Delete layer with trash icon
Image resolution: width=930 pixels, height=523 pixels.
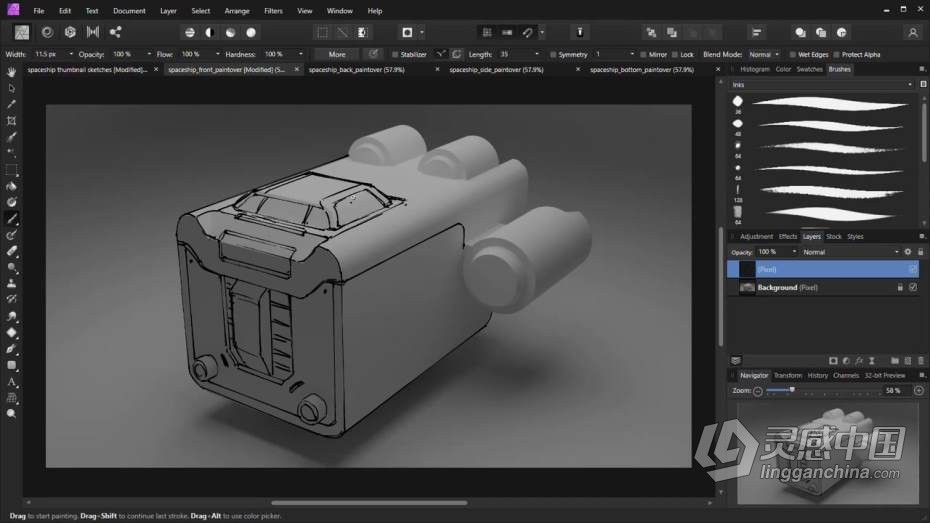coord(921,361)
